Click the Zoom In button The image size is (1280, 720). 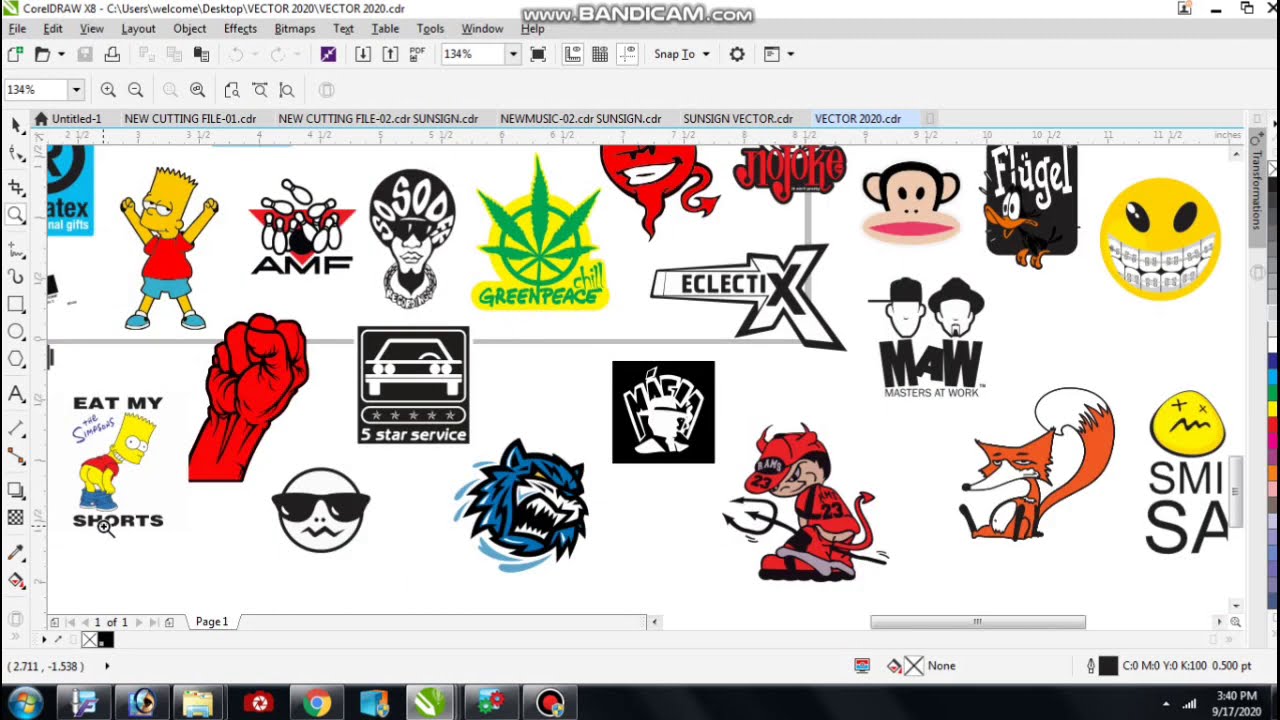108,90
